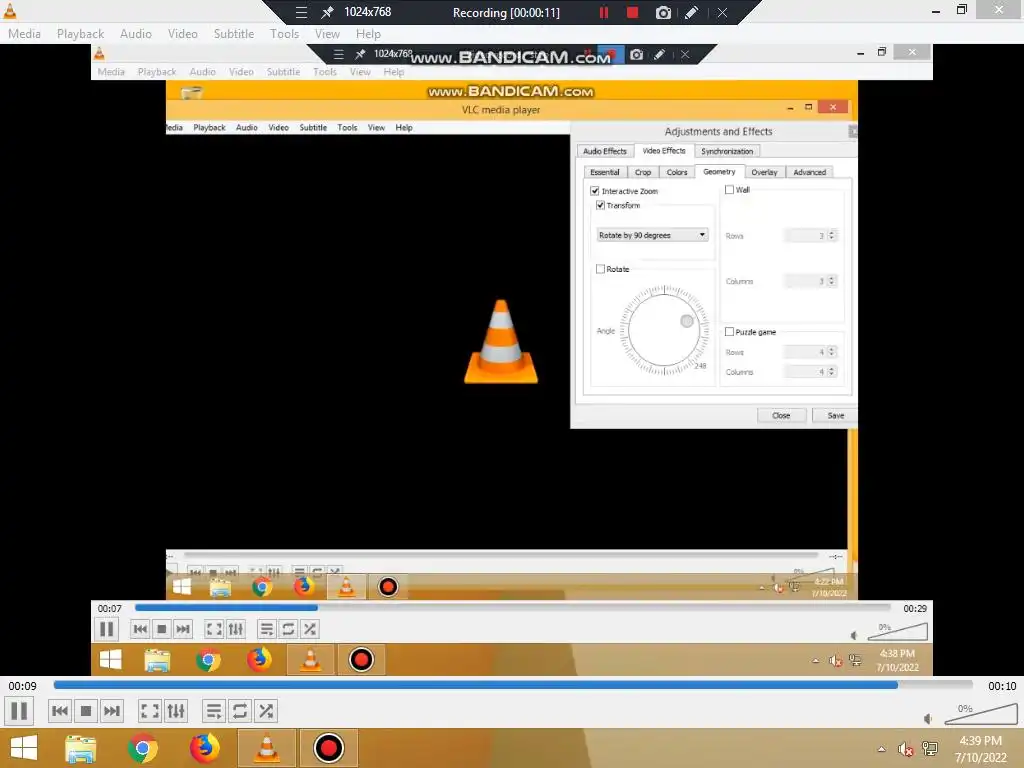Open the Bandicam hamburger menu on top bar
The image size is (1024, 768).
point(301,12)
